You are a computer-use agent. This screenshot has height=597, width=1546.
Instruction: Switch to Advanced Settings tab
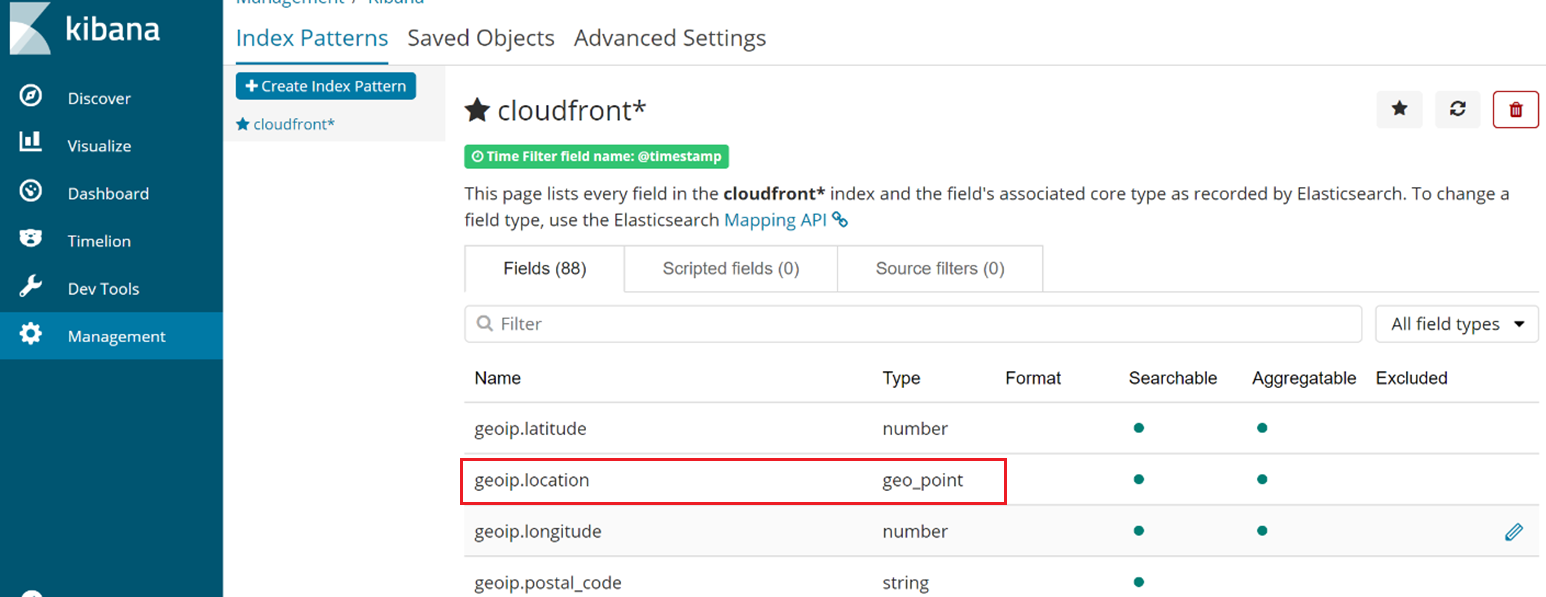(670, 38)
